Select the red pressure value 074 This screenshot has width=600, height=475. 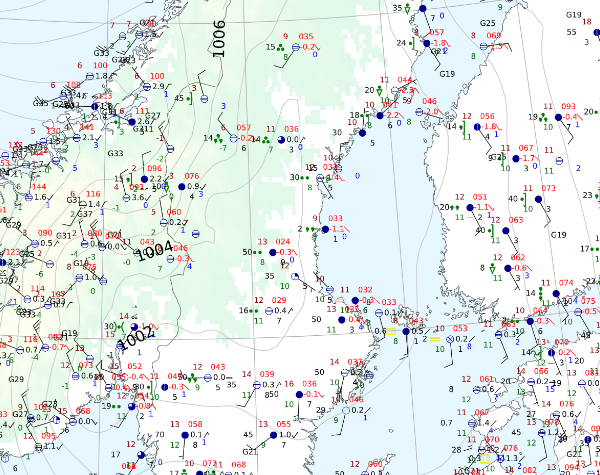pyautogui.click(x=566, y=283)
